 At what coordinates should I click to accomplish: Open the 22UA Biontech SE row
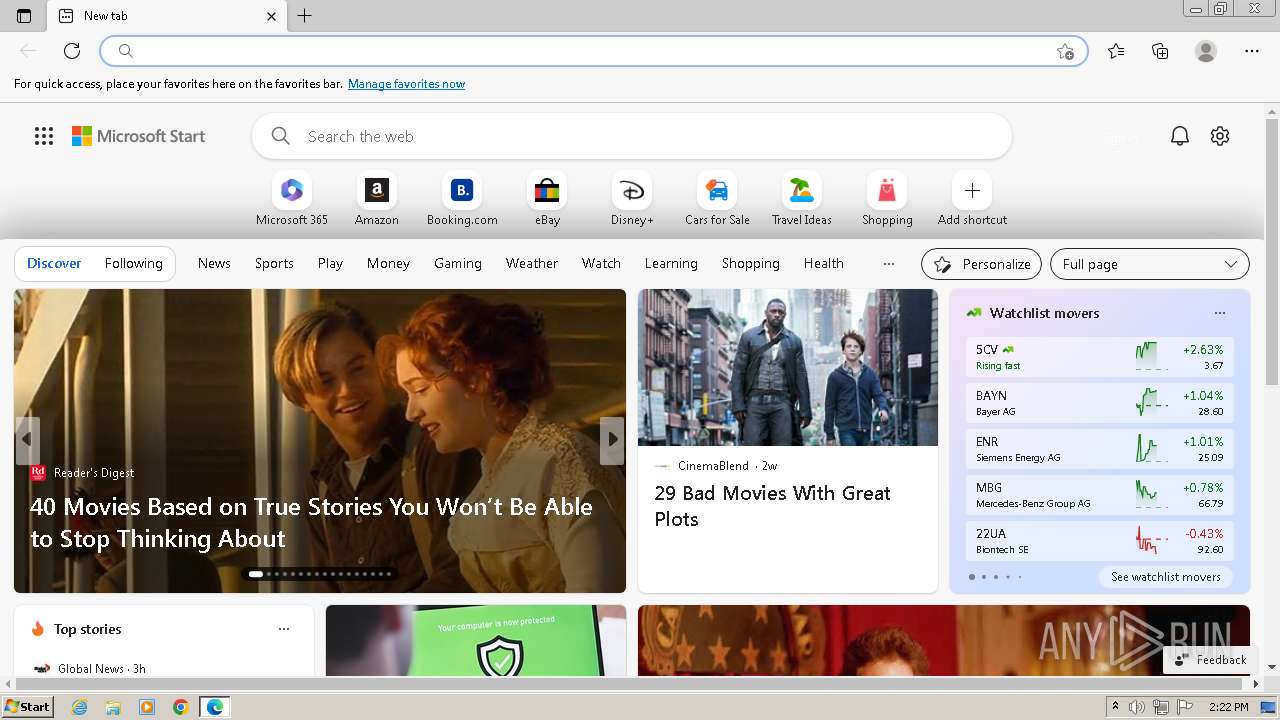pos(1100,541)
